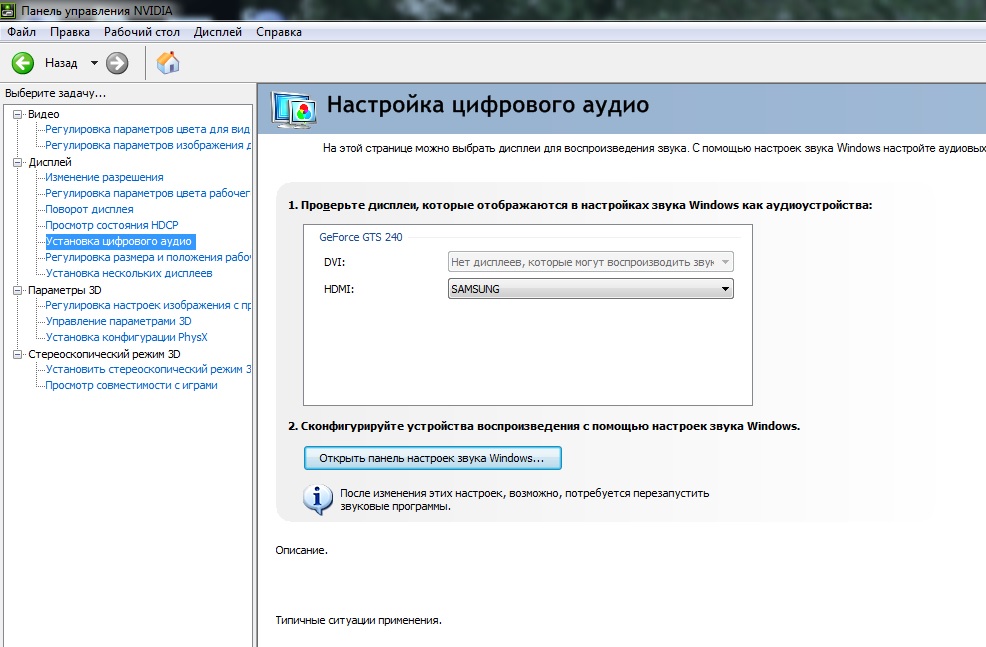Open Управление параметрами 3D page
Viewport: 986px width, 647px height.
(x=118, y=321)
